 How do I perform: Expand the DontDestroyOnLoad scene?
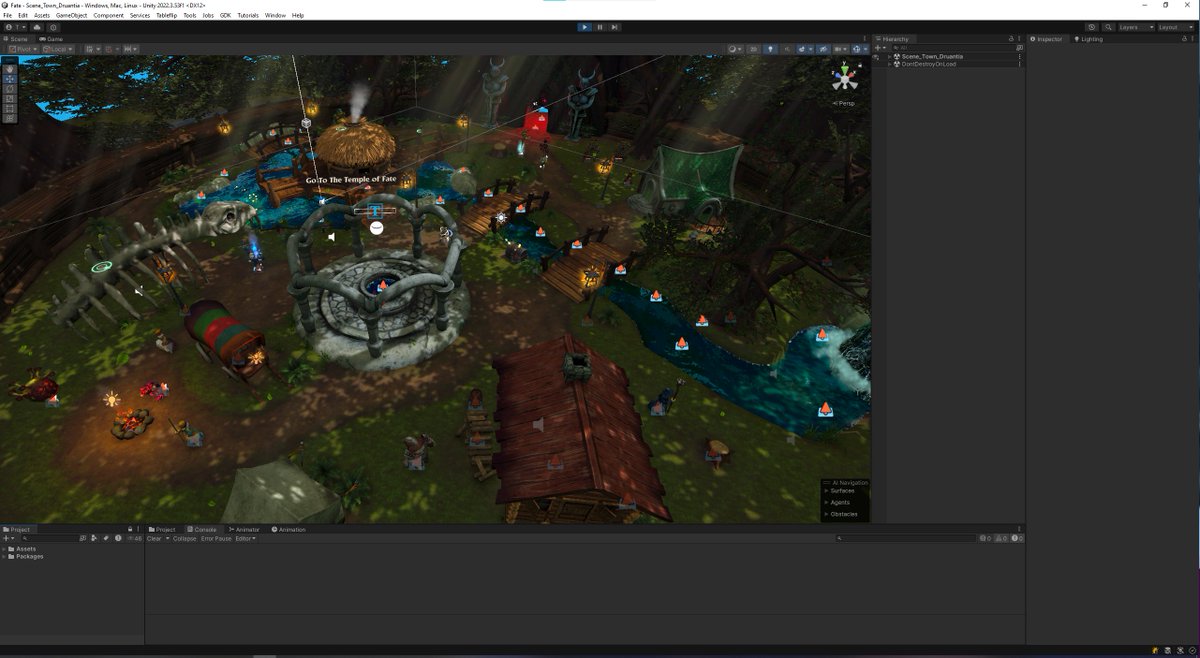889,64
